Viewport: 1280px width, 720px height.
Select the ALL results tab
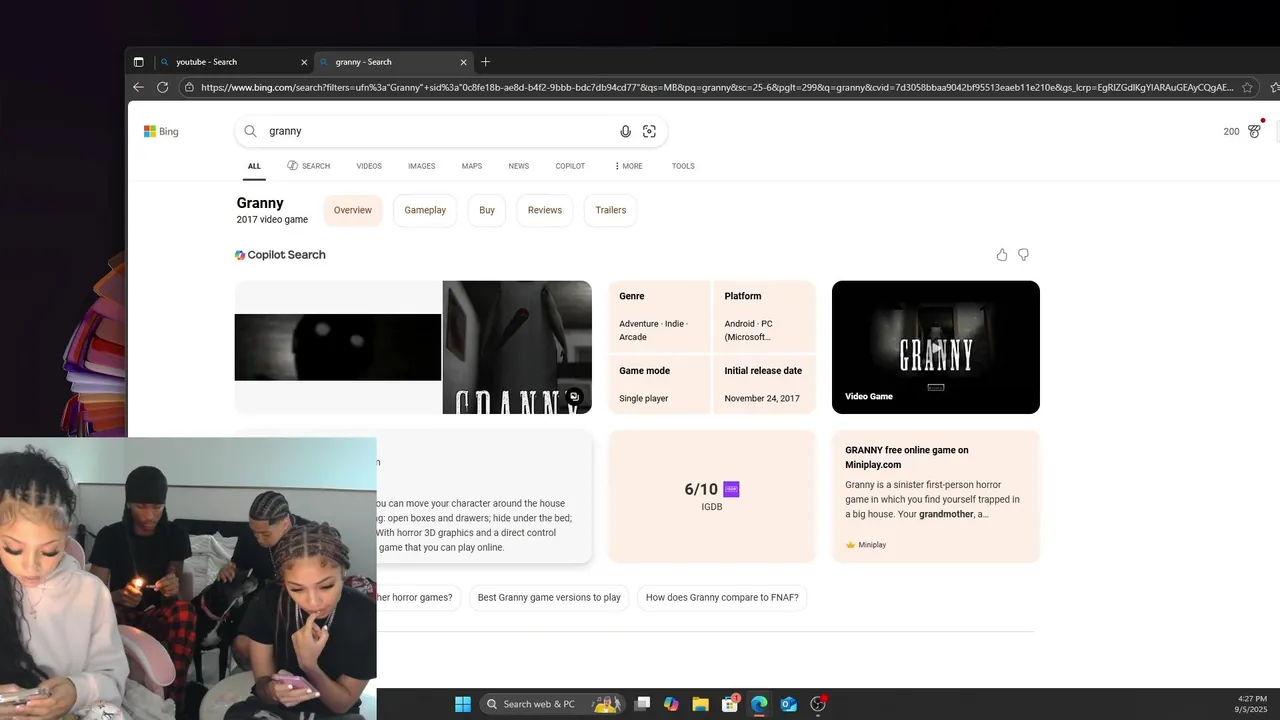(x=254, y=166)
